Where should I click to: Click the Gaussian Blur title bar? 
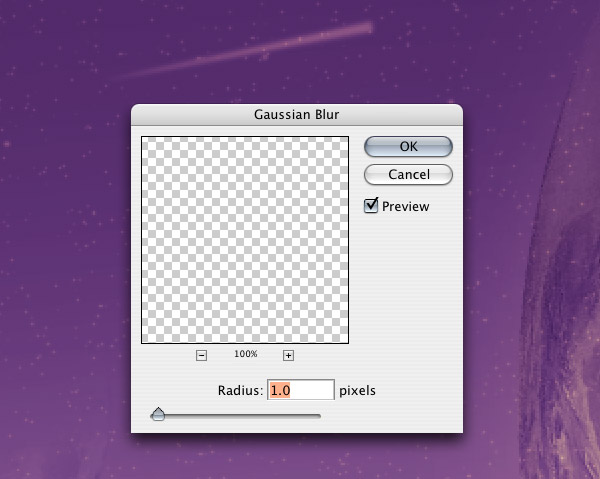pyautogui.click(x=297, y=114)
